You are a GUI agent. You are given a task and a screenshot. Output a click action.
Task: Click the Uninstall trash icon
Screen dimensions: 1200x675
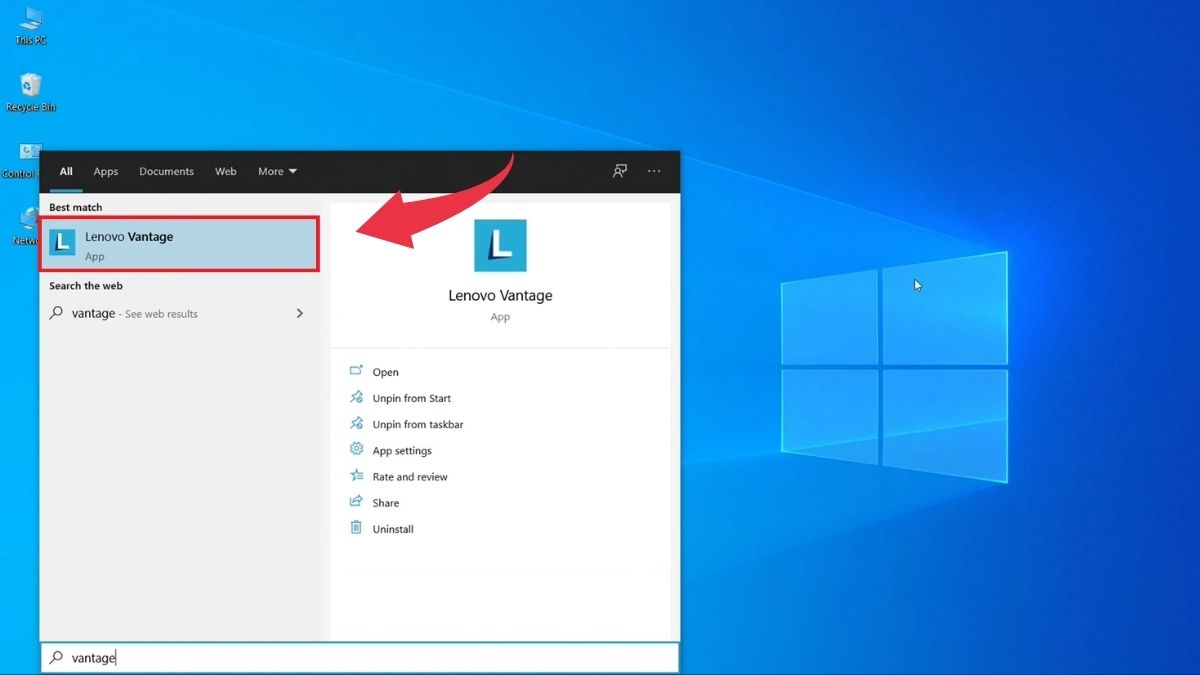(356, 528)
